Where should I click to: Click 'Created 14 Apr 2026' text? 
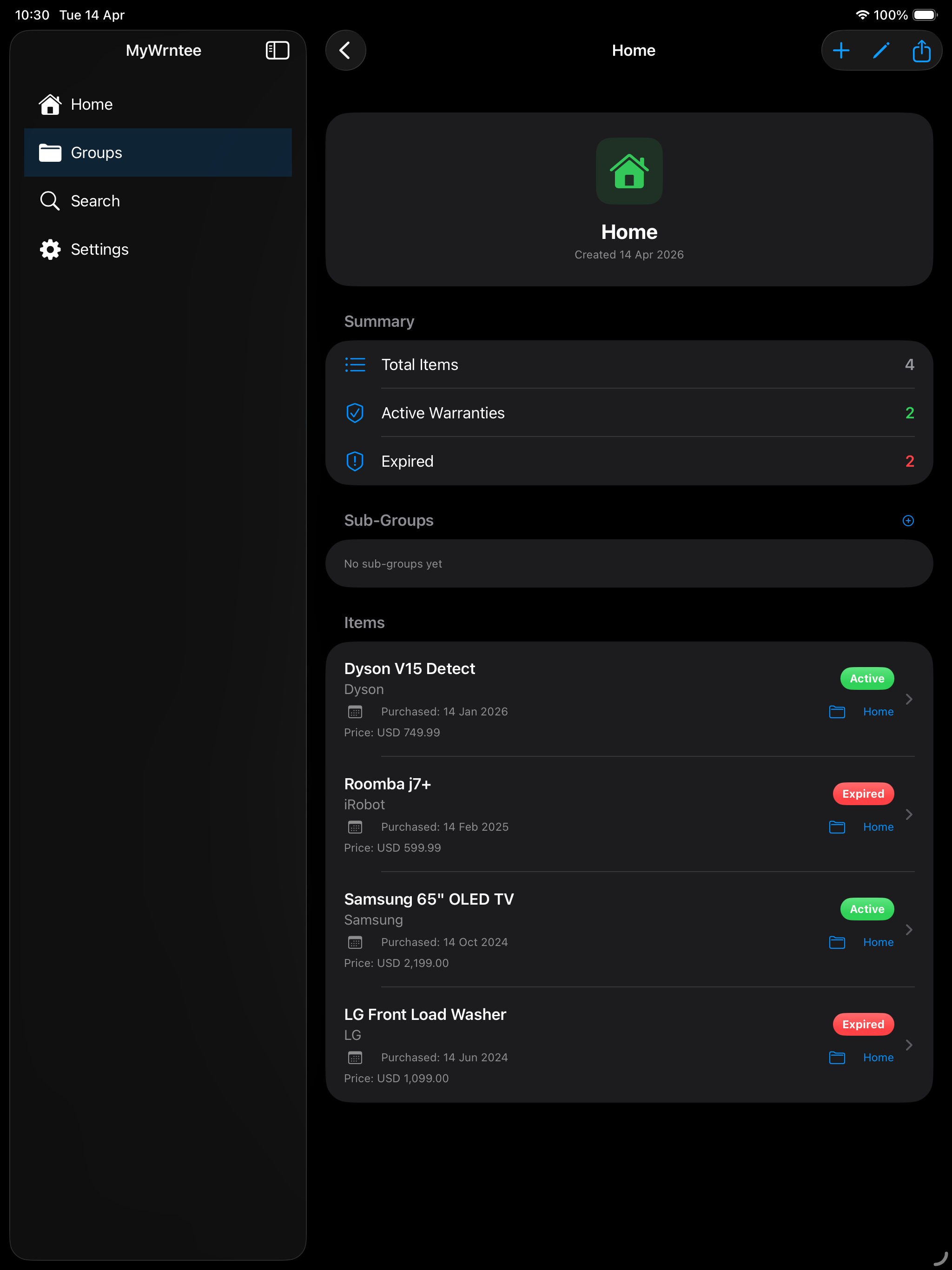pos(629,255)
